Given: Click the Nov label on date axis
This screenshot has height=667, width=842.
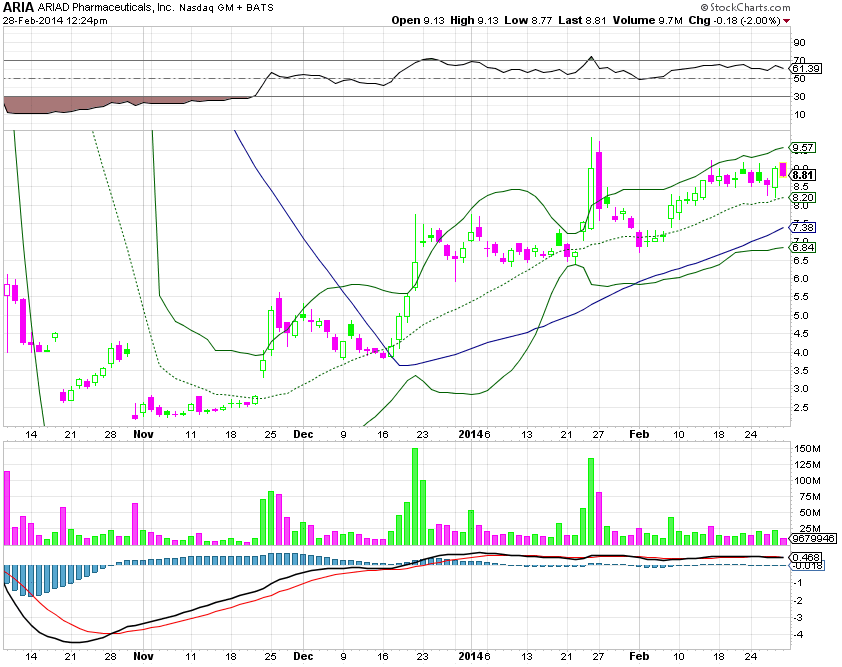Looking at the screenshot, I should point(143,436).
